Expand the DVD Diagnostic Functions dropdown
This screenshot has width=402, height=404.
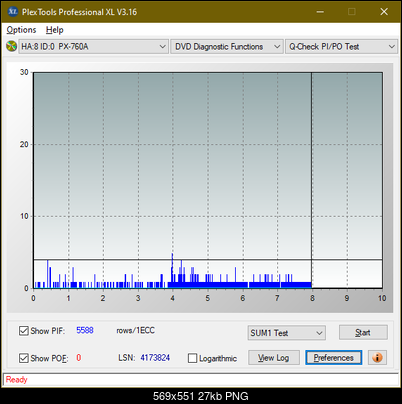(227, 47)
